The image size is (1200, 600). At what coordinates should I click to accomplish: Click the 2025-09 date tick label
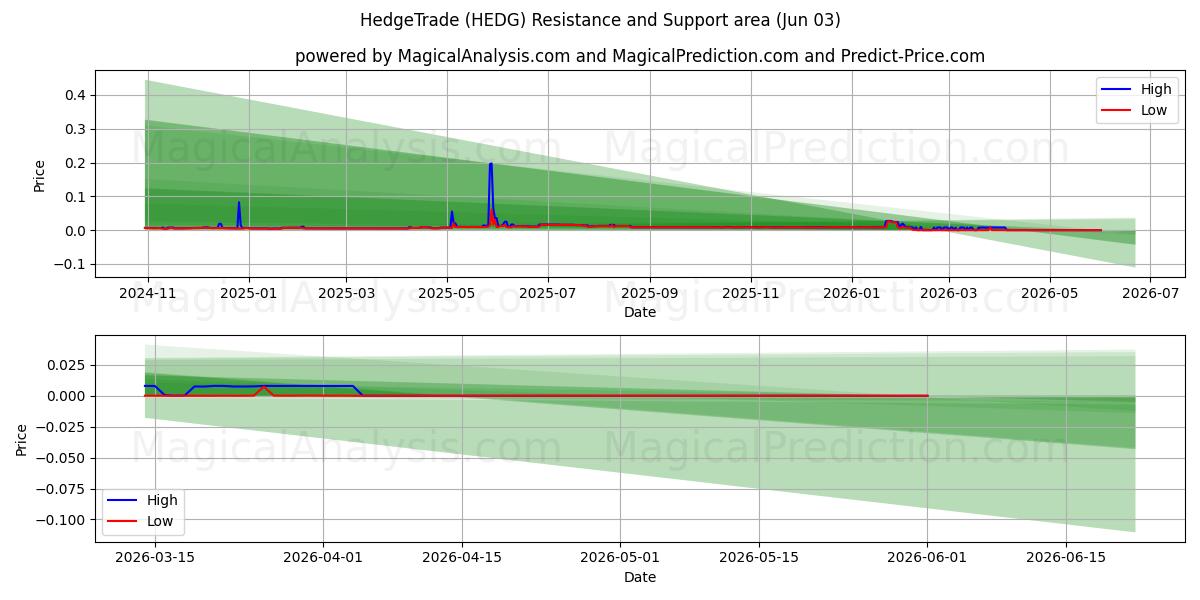tap(649, 294)
